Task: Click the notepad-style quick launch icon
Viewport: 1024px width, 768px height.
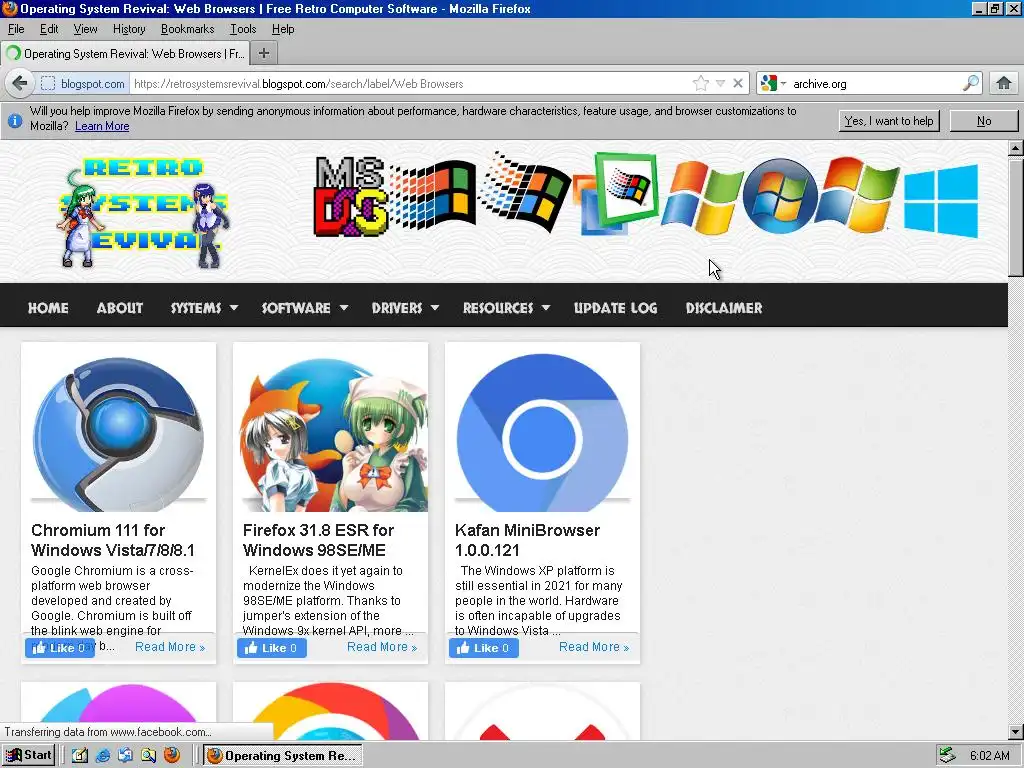Action: pyautogui.click(x=80, y=756)
